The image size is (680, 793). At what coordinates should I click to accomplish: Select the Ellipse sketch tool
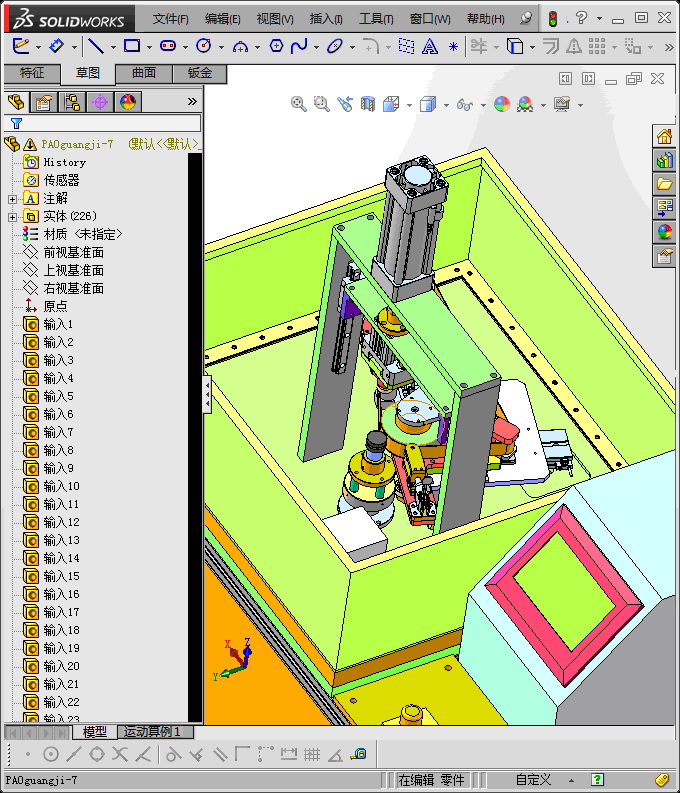(335, 47)
